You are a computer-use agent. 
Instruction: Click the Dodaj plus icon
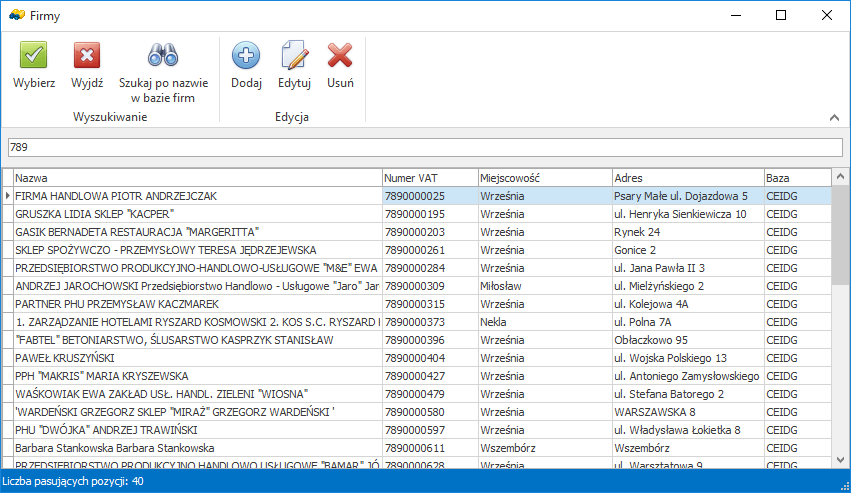tap(246, 56)
